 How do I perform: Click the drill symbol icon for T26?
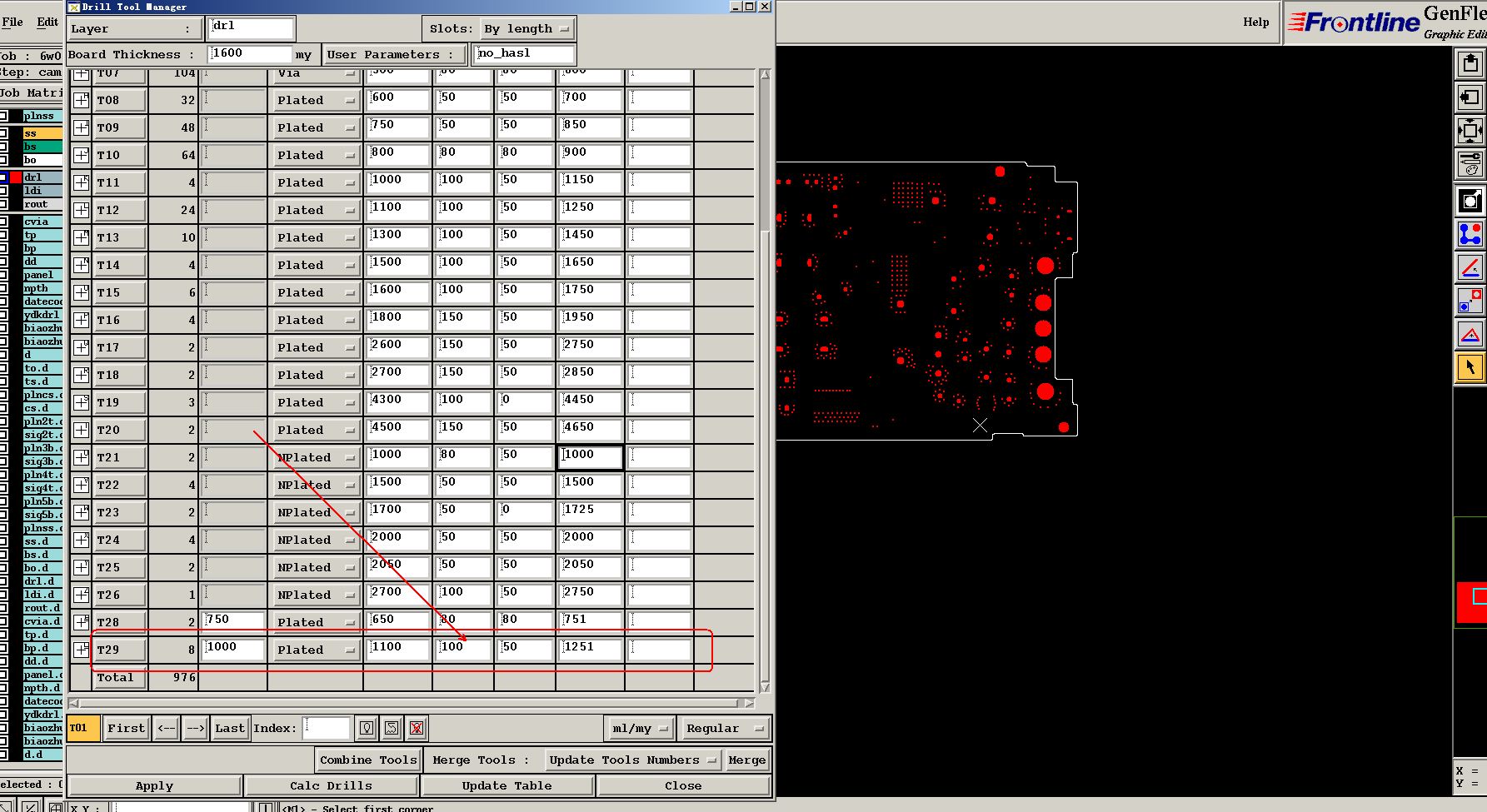(x=81, y=595)
